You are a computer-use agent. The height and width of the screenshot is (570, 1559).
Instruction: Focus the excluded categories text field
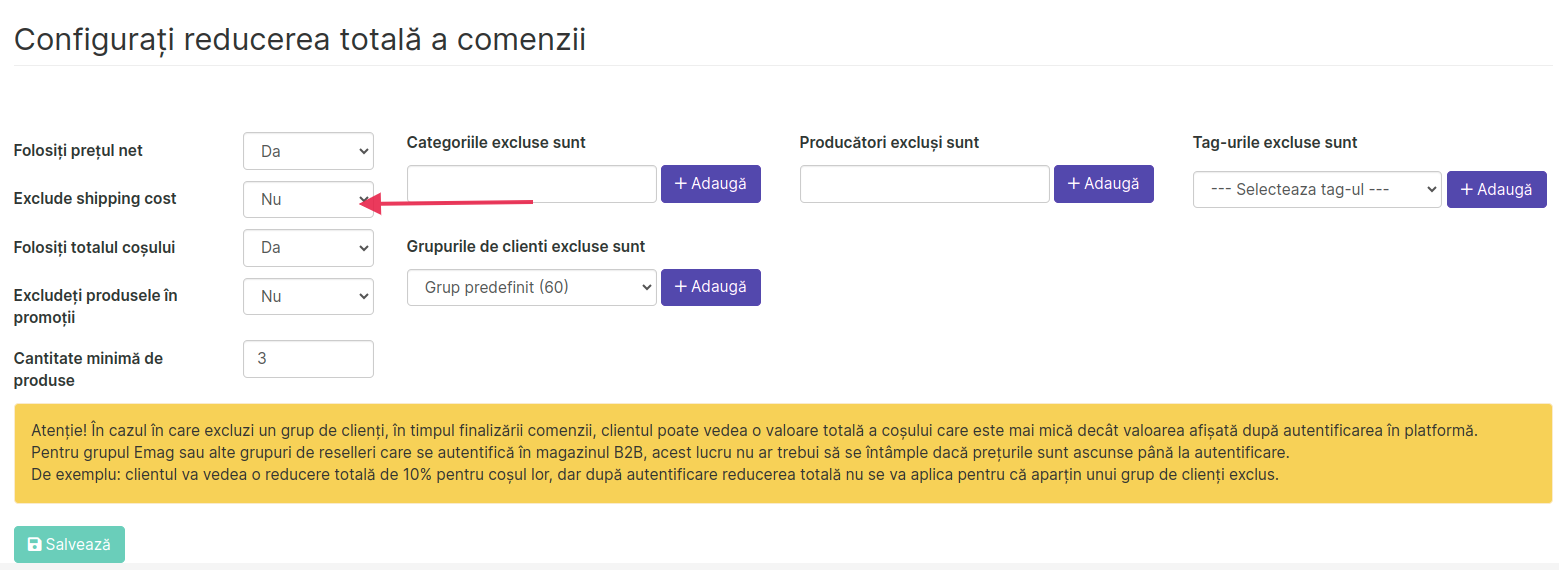(x=532, y=184)
